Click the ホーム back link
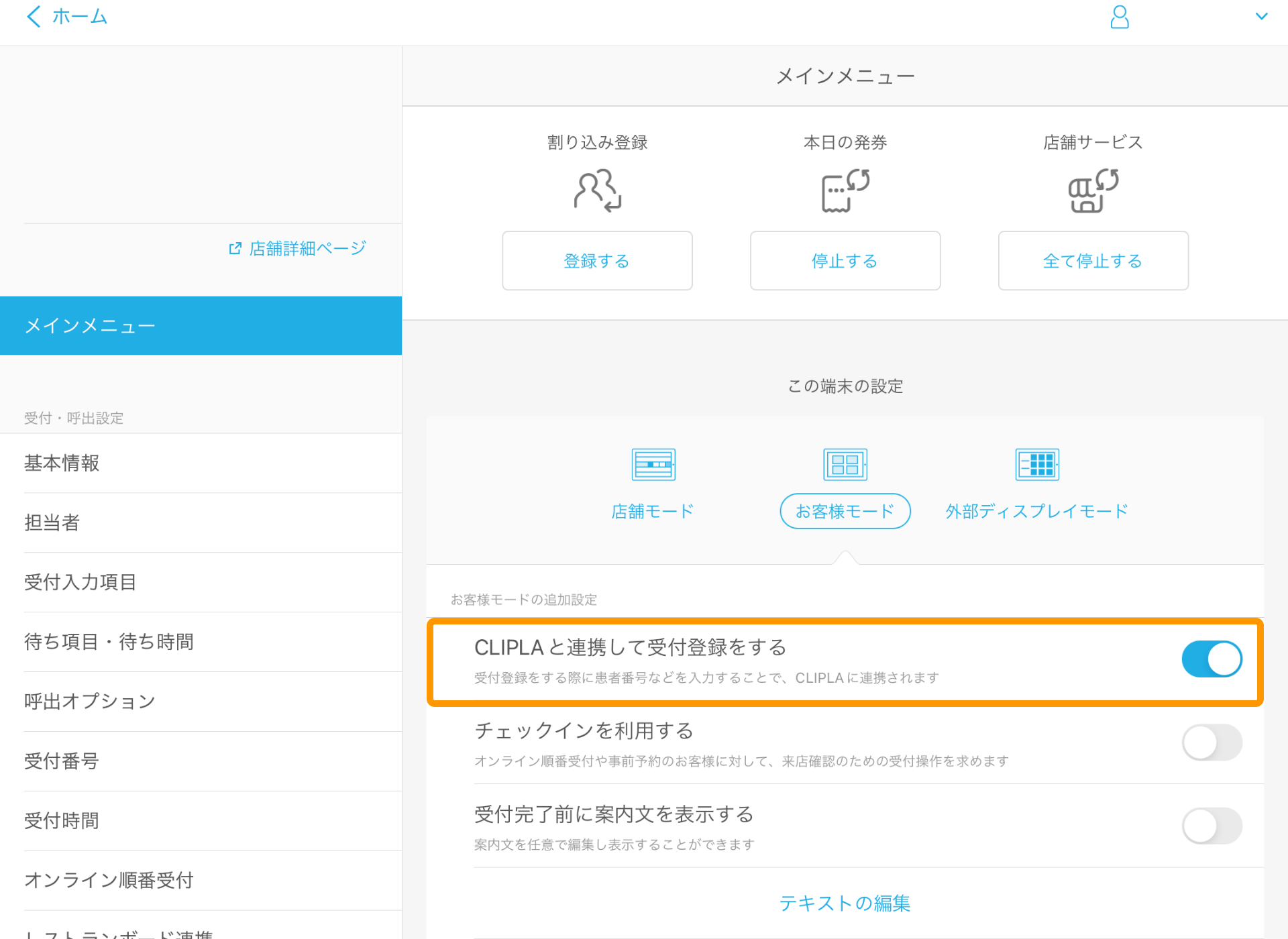The height and width of the screenshot is (939, 1288). (80, 16)
